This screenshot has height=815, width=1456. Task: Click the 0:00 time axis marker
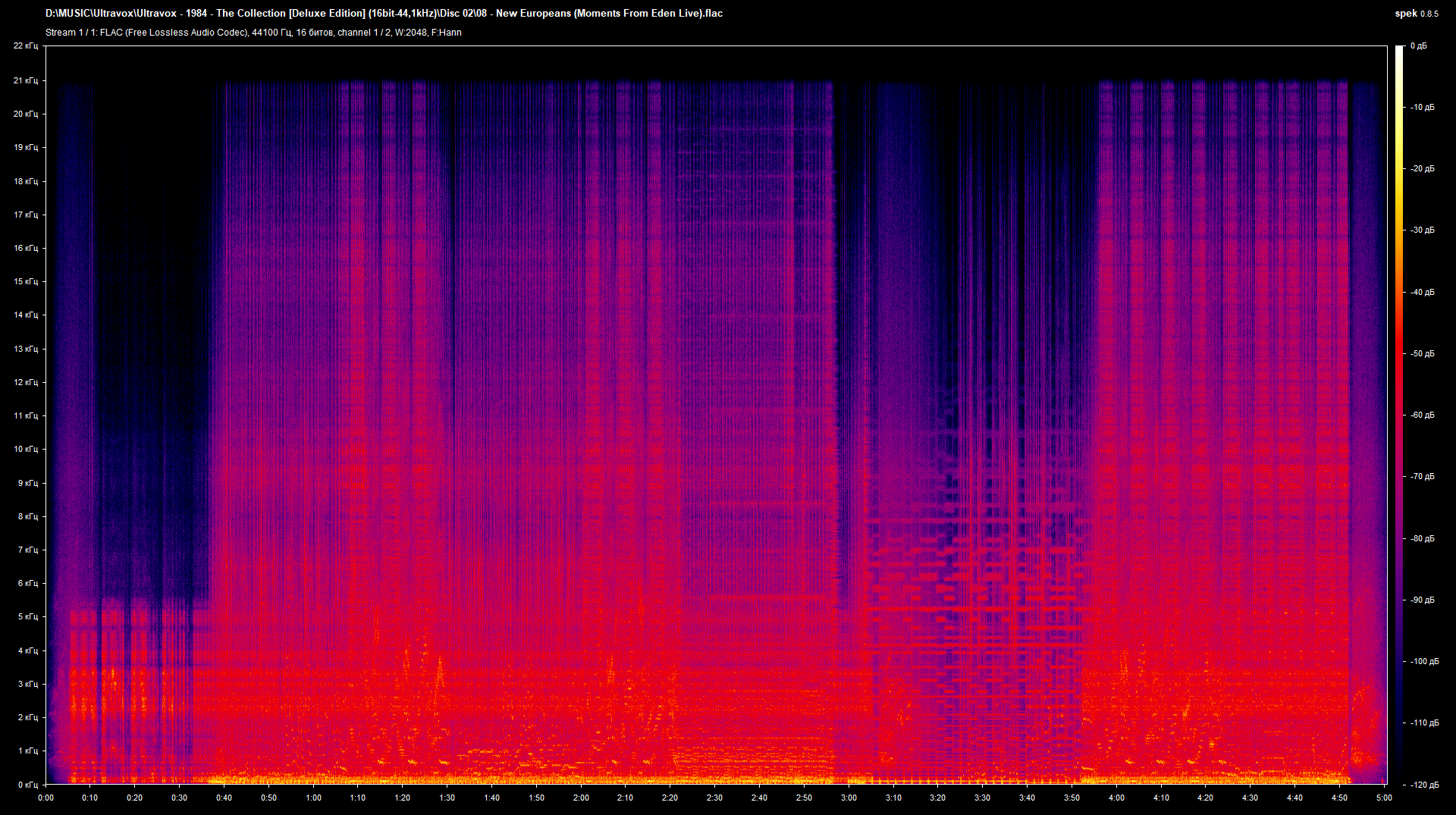click(45, 798)
